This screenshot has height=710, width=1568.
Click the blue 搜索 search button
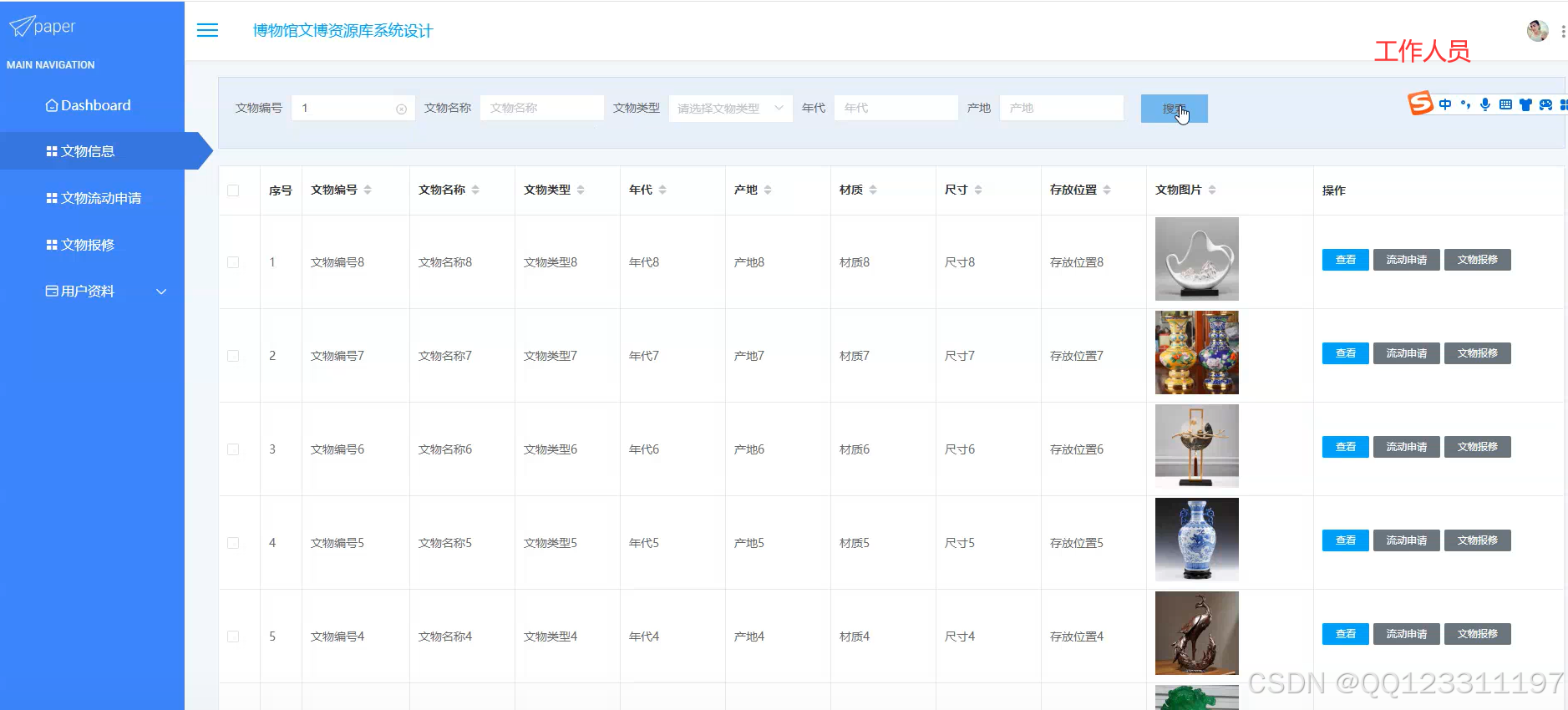click(1174, 109)
